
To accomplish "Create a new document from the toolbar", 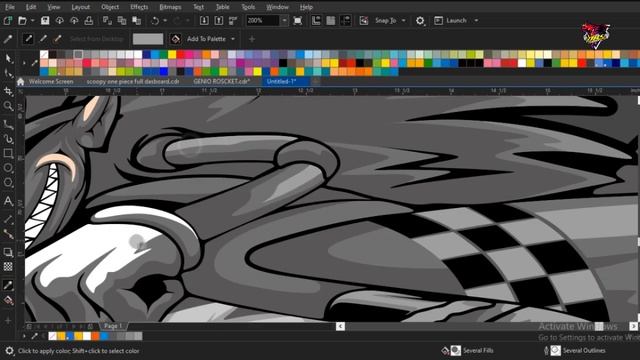I will (8, 20).
